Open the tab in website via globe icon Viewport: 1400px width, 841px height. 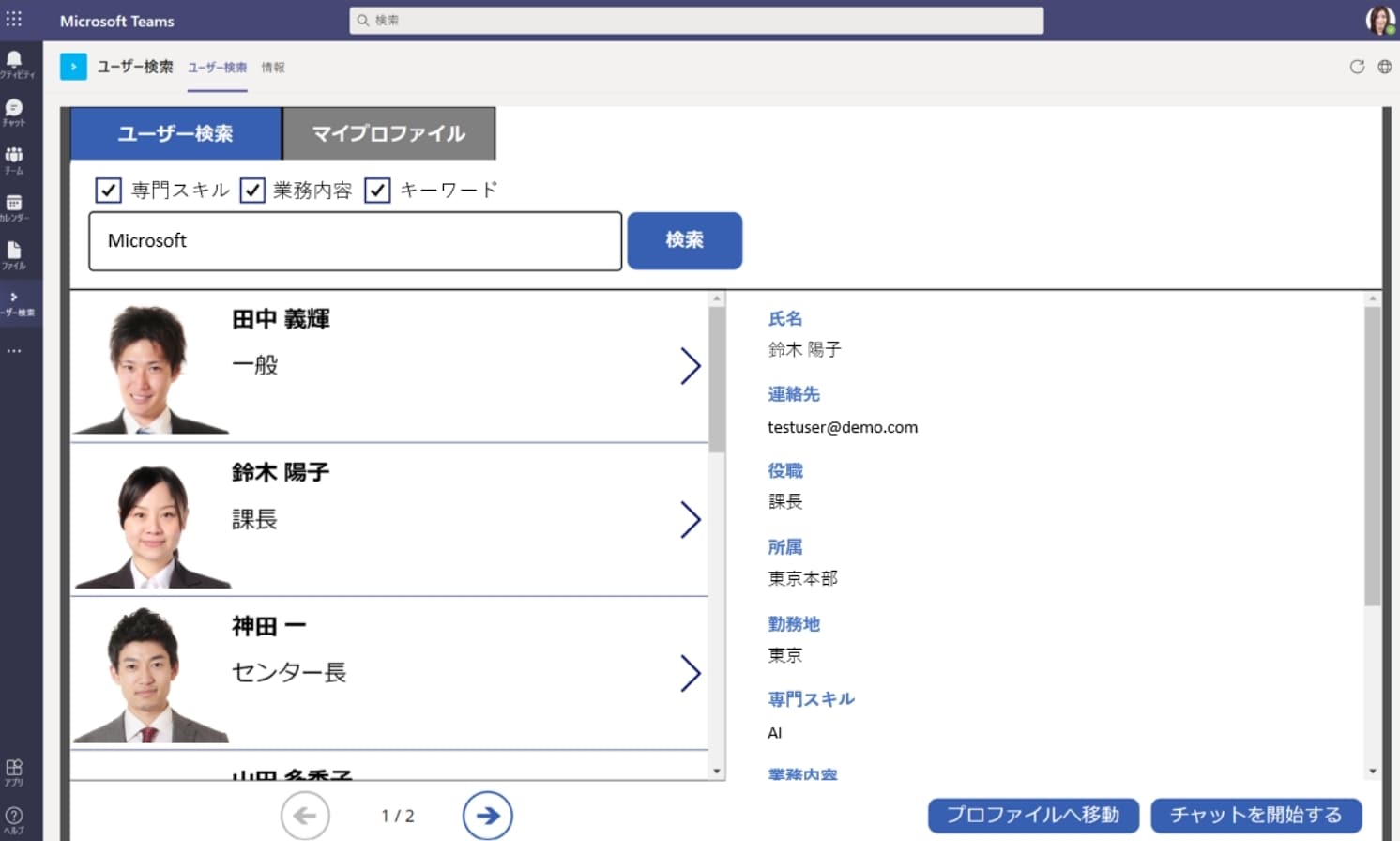[x=1385, y=67]
